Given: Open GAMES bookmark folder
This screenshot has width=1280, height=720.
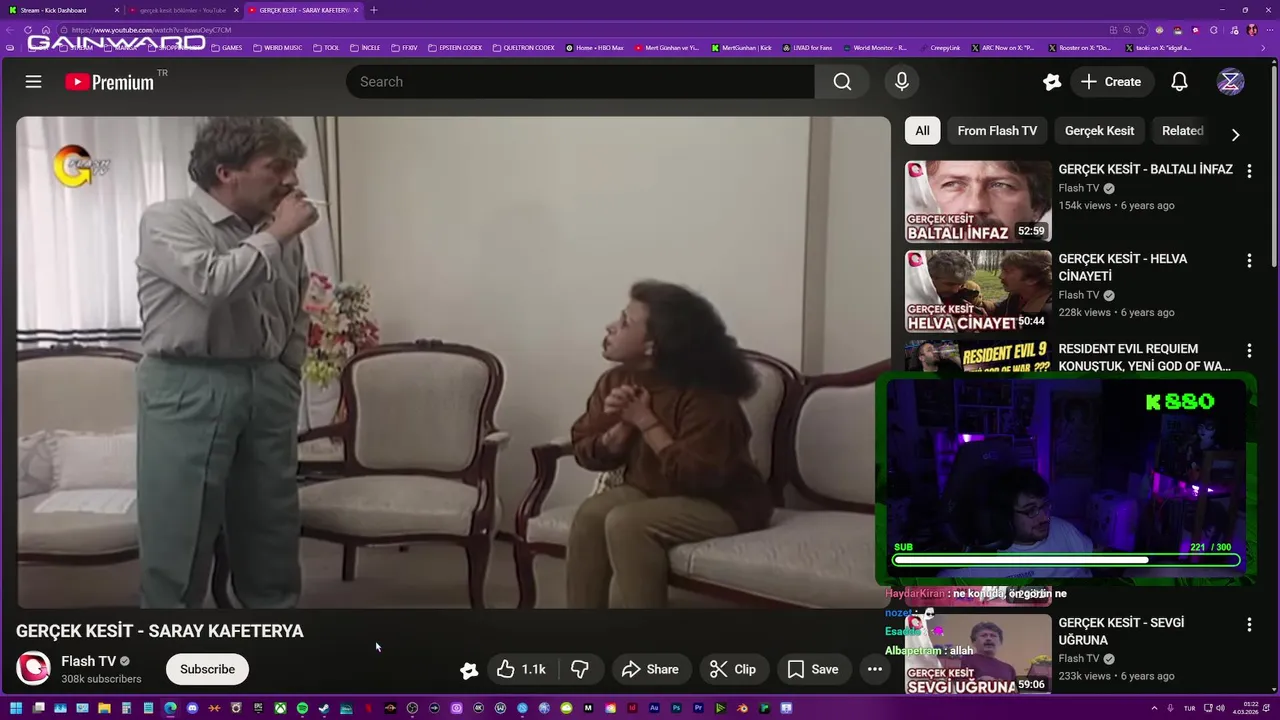Looking at the screenshot, I should 225,48.
